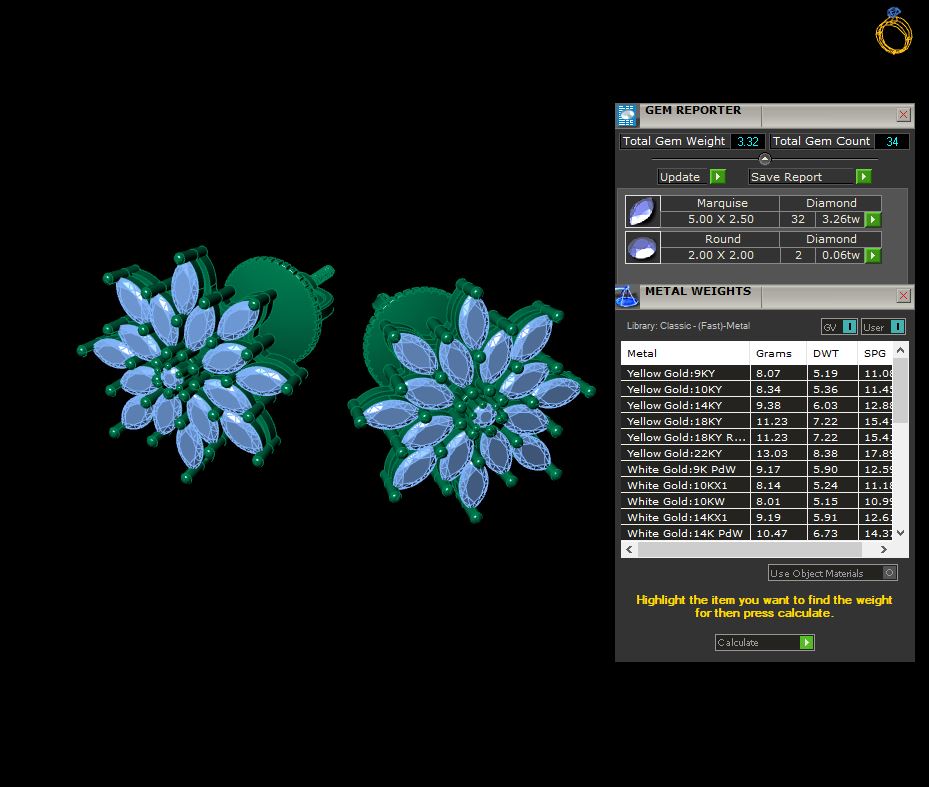Collapse gem report using round arrow handle
This screenshot has height=787, width=929.
(x=764, y=159)
